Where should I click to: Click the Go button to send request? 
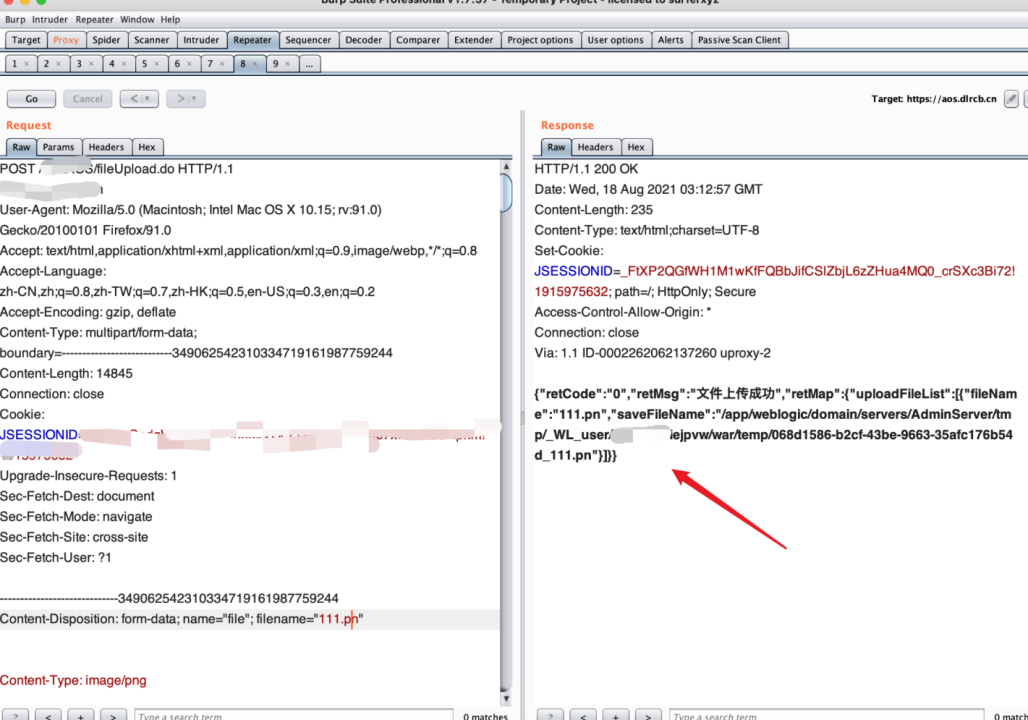31,99
